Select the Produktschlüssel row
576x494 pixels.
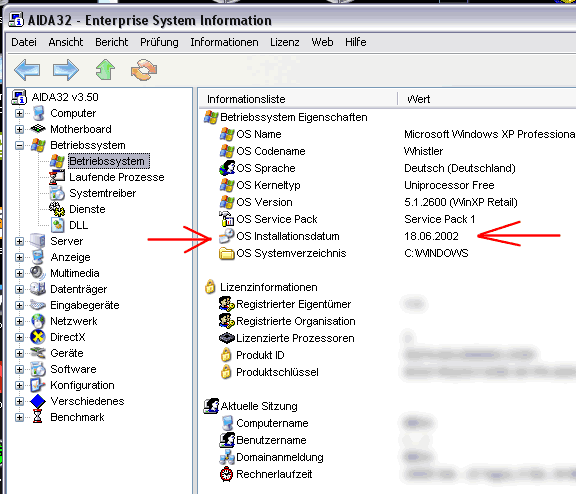277,372
